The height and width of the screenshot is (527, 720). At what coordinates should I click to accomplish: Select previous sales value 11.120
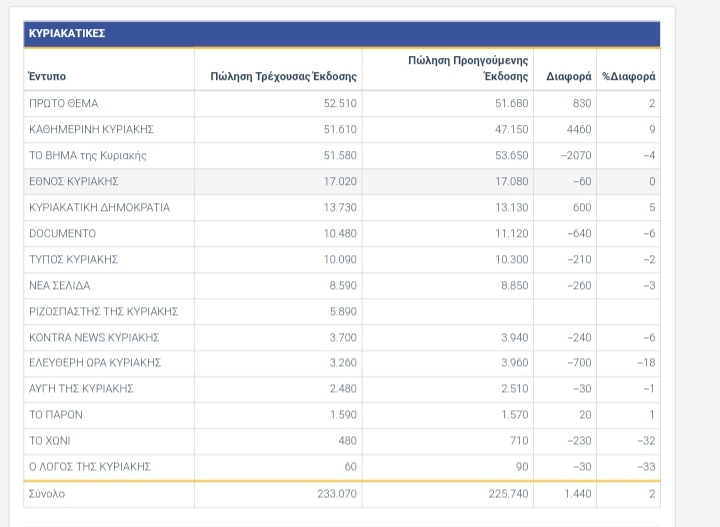(x=512, y=234)
